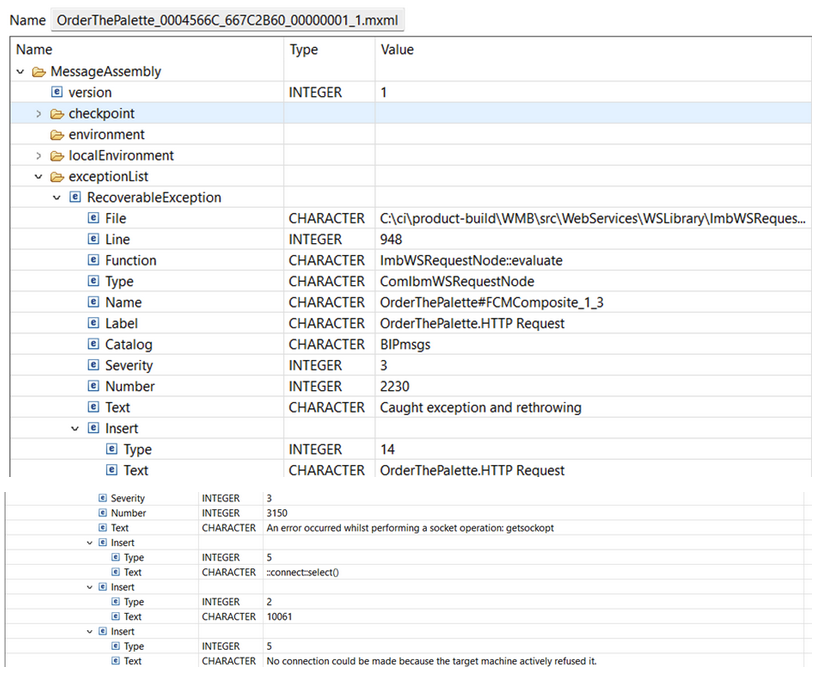817x688 pixels.
Task: Click icon of Text row ::connect::select()
Action: tap(116, 572)
